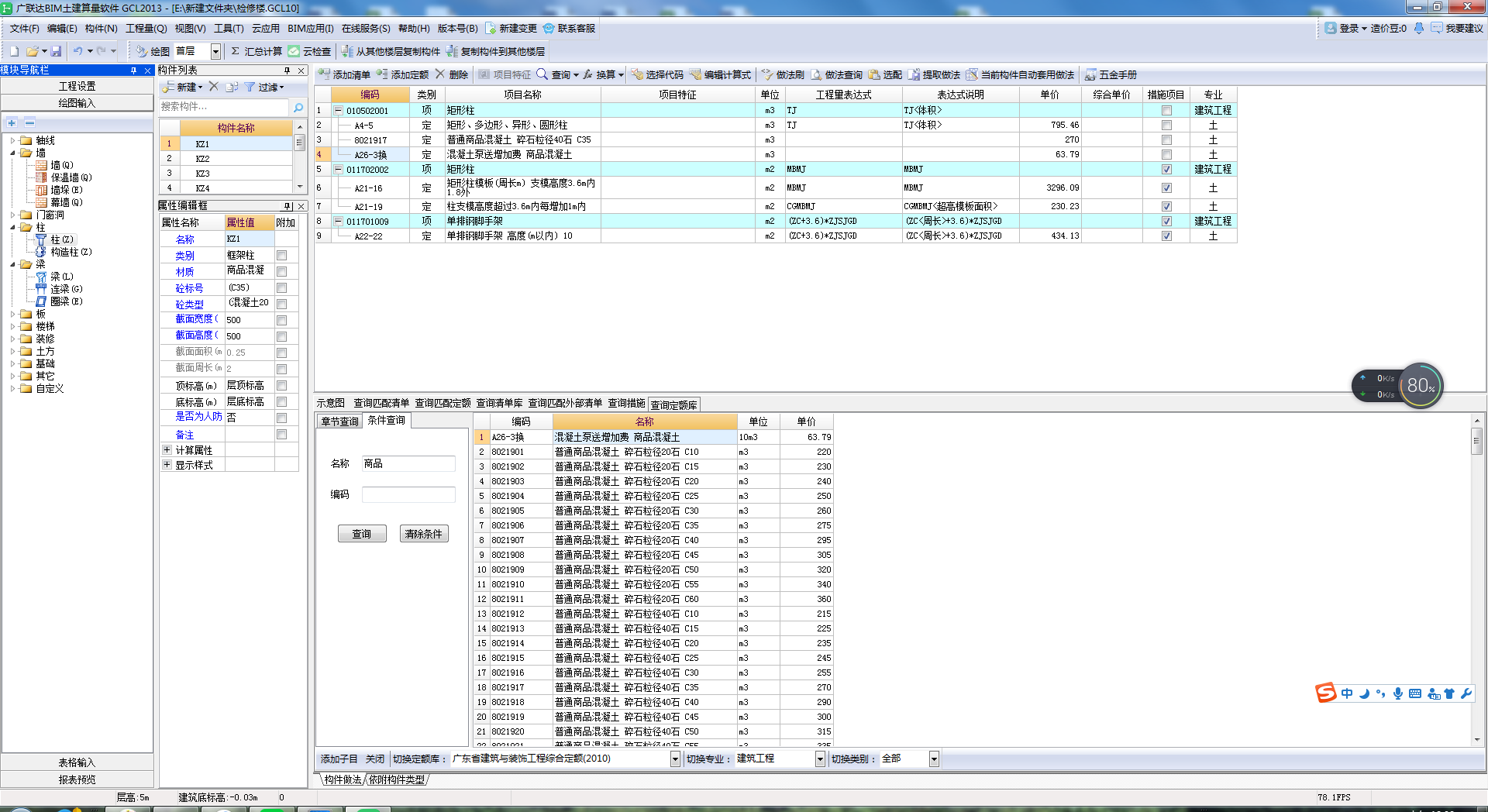Click 添加子目 button
Screen dimensions: 1488x812
coord(339,759)
